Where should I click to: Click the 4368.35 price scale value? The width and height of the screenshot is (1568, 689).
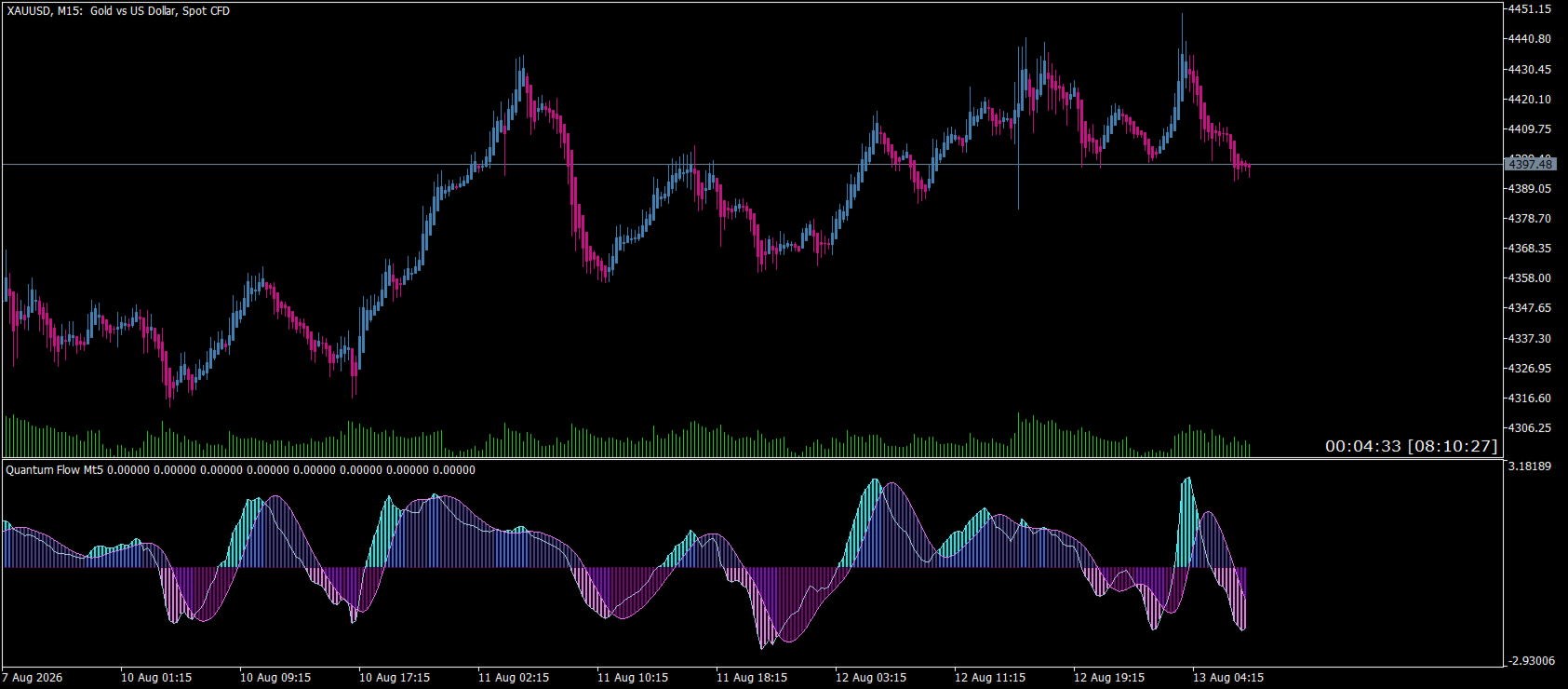(1530, 249)
